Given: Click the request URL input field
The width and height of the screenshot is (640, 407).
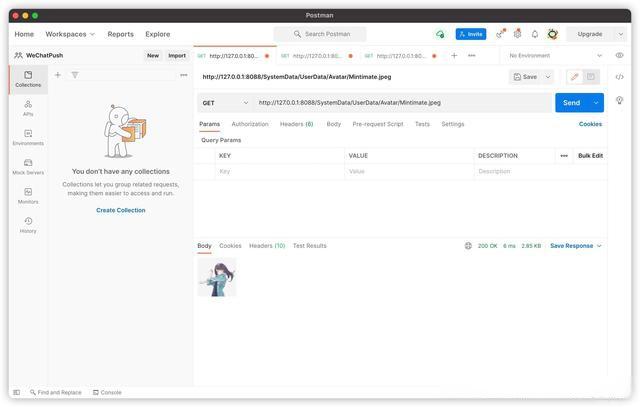Looking at the screenshot, I should [x=402, y=103].
